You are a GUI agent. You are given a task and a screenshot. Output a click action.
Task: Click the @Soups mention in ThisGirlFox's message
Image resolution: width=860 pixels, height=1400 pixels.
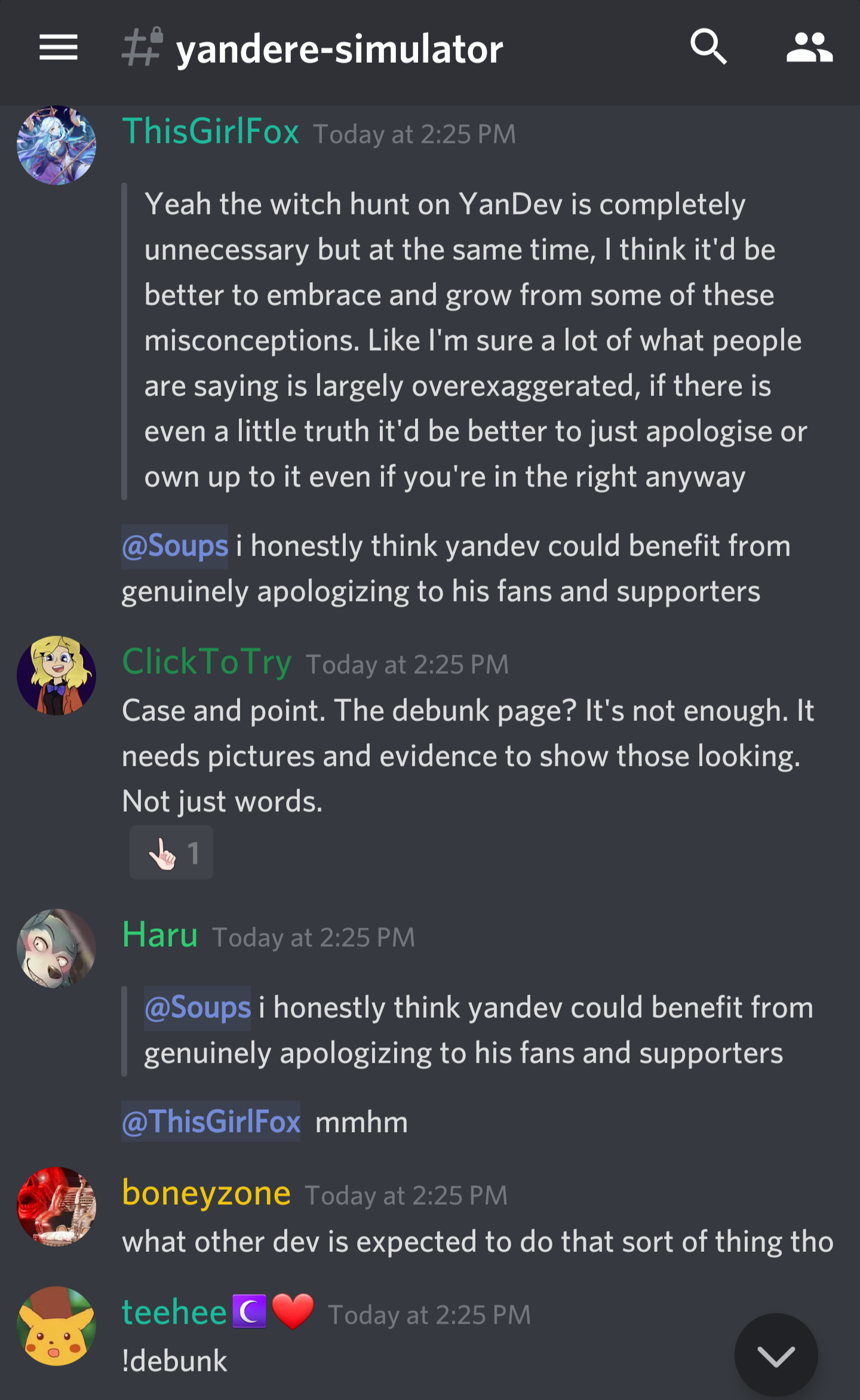pos(175,547)
